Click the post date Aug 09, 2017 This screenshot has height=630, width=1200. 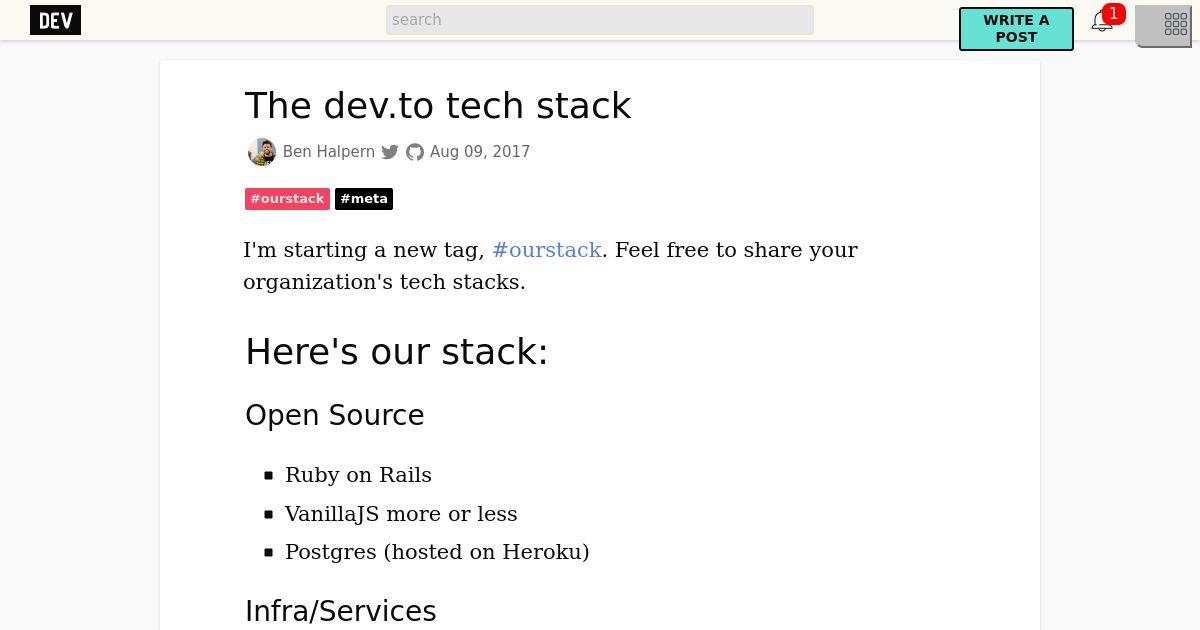(480, 152)
